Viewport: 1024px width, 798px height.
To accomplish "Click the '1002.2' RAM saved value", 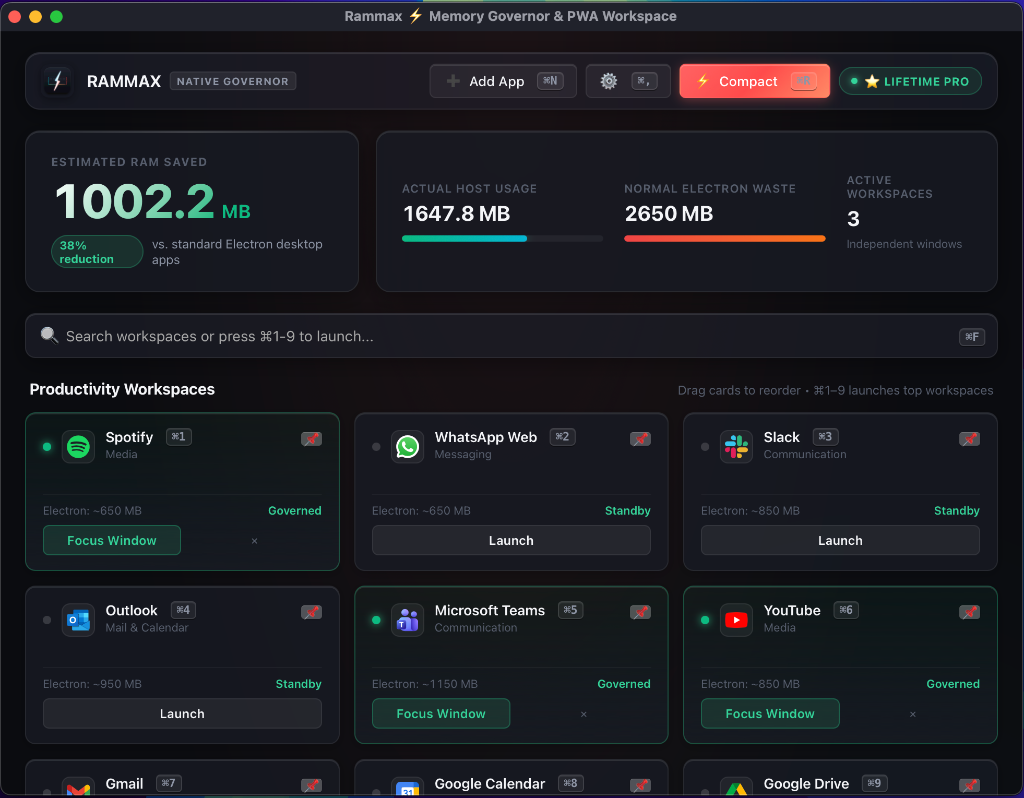I will [135, 201].
